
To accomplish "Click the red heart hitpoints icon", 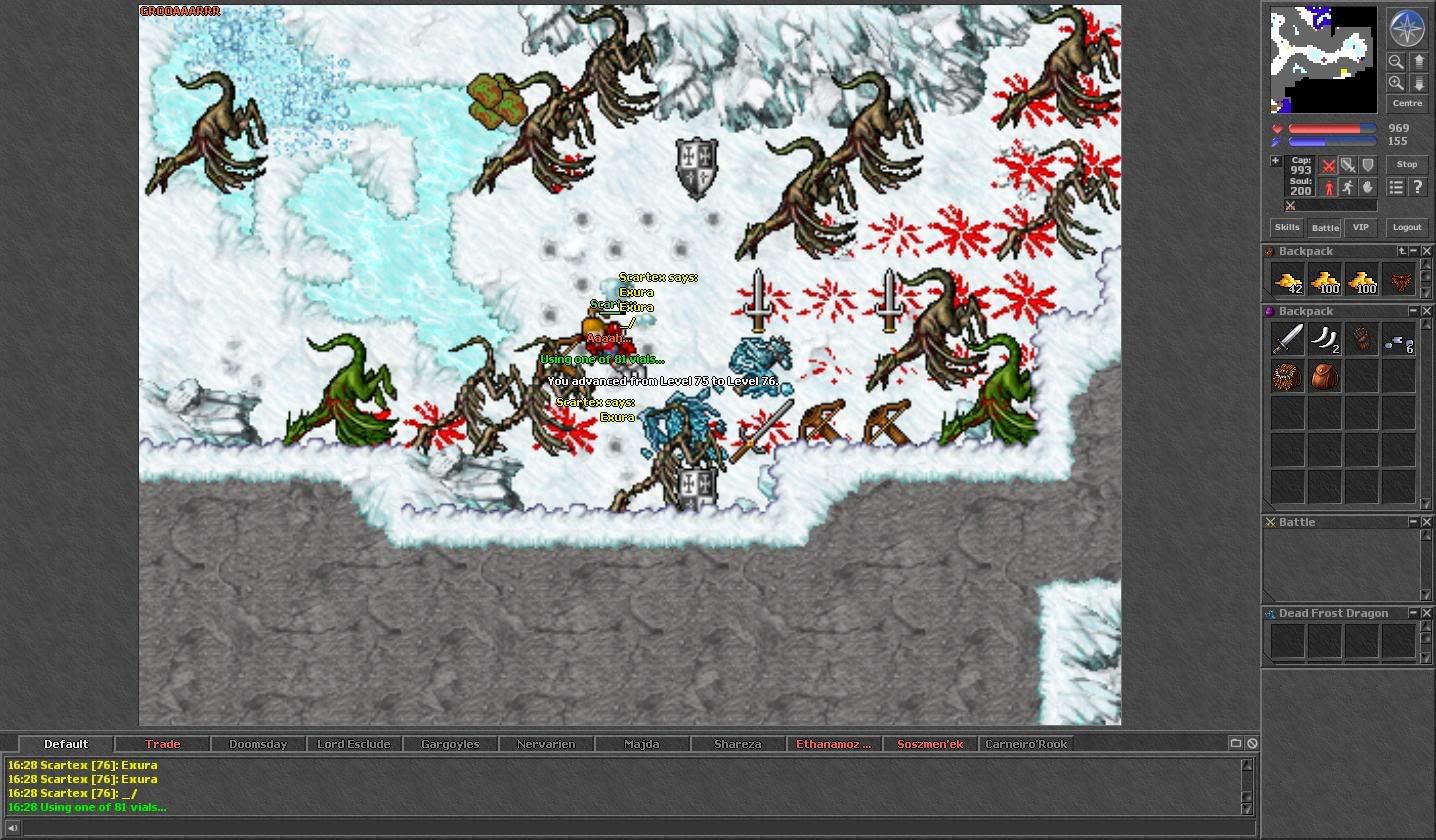I will coord(1277,129).
